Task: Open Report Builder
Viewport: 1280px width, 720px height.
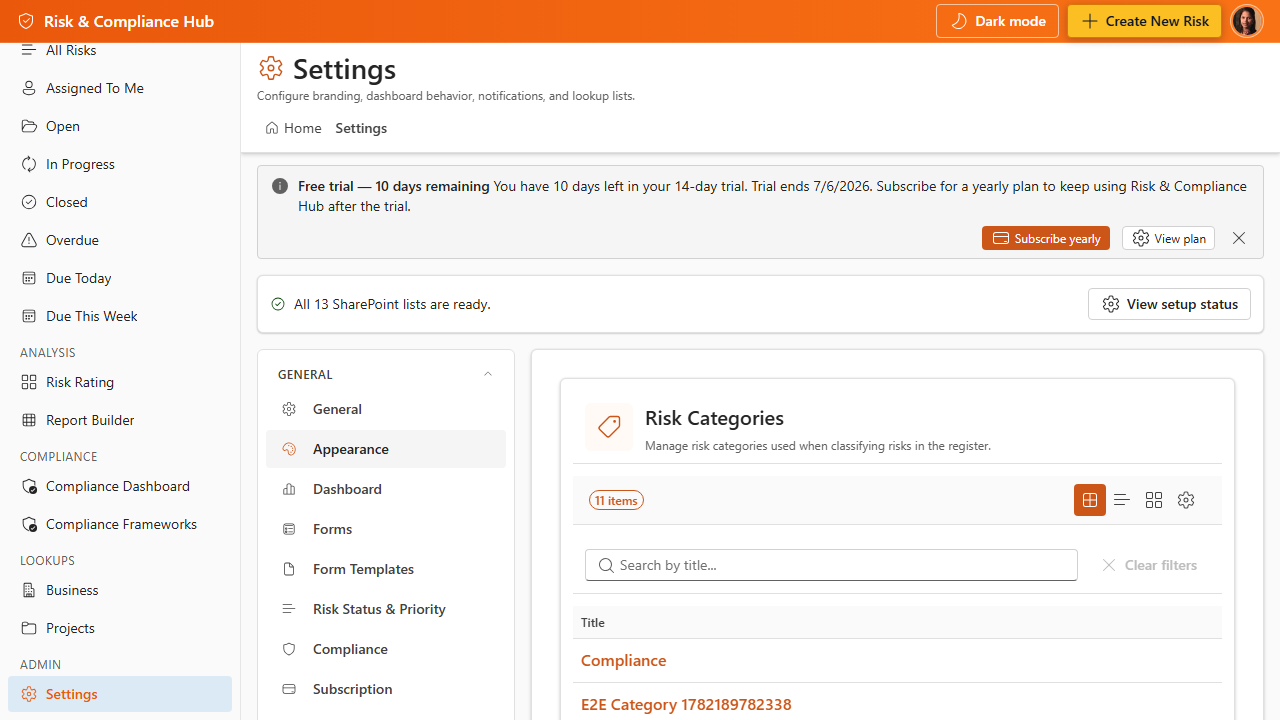Action: click(x=120, y=420)
